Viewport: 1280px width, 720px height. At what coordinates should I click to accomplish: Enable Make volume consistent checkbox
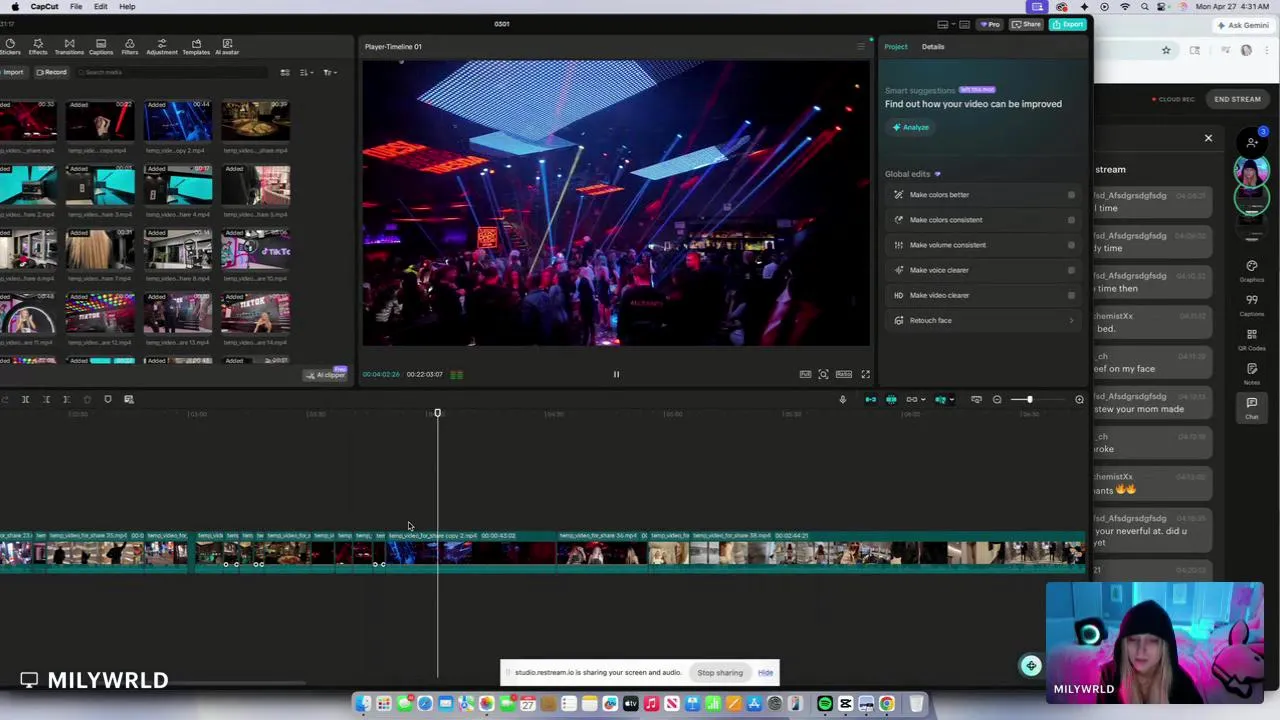pos(1071,245)
